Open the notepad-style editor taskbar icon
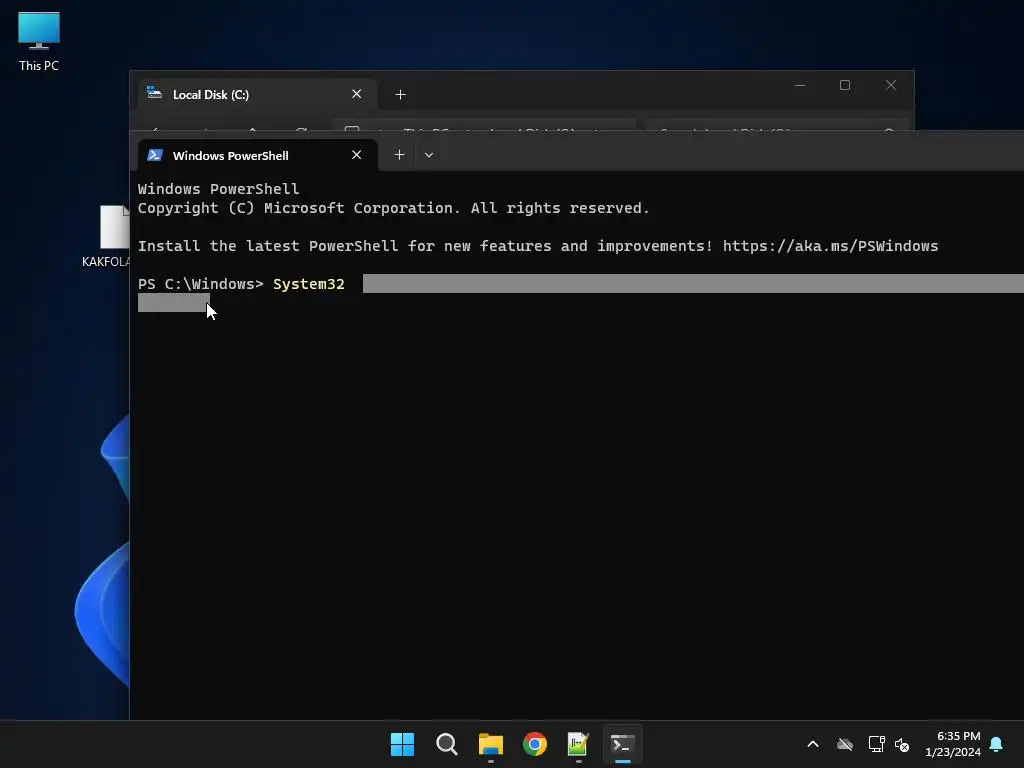The image size is (1024, 768). (579, 744)
